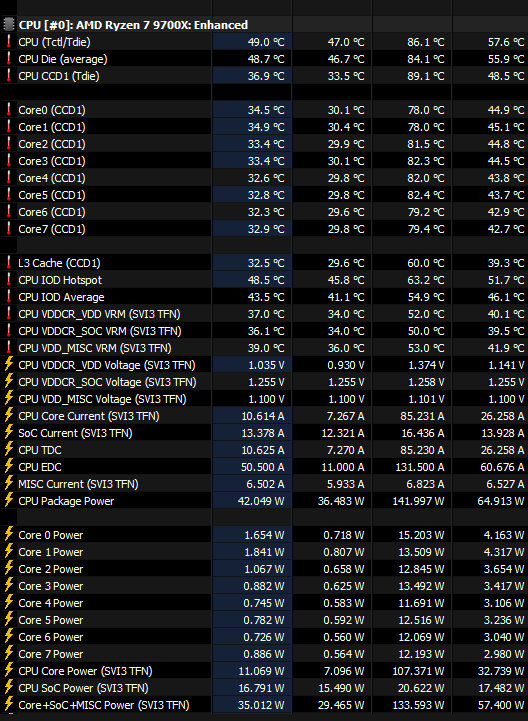
Task: Click the 133.593 W Core+SoC+MISC value
Action: (419, 706)
